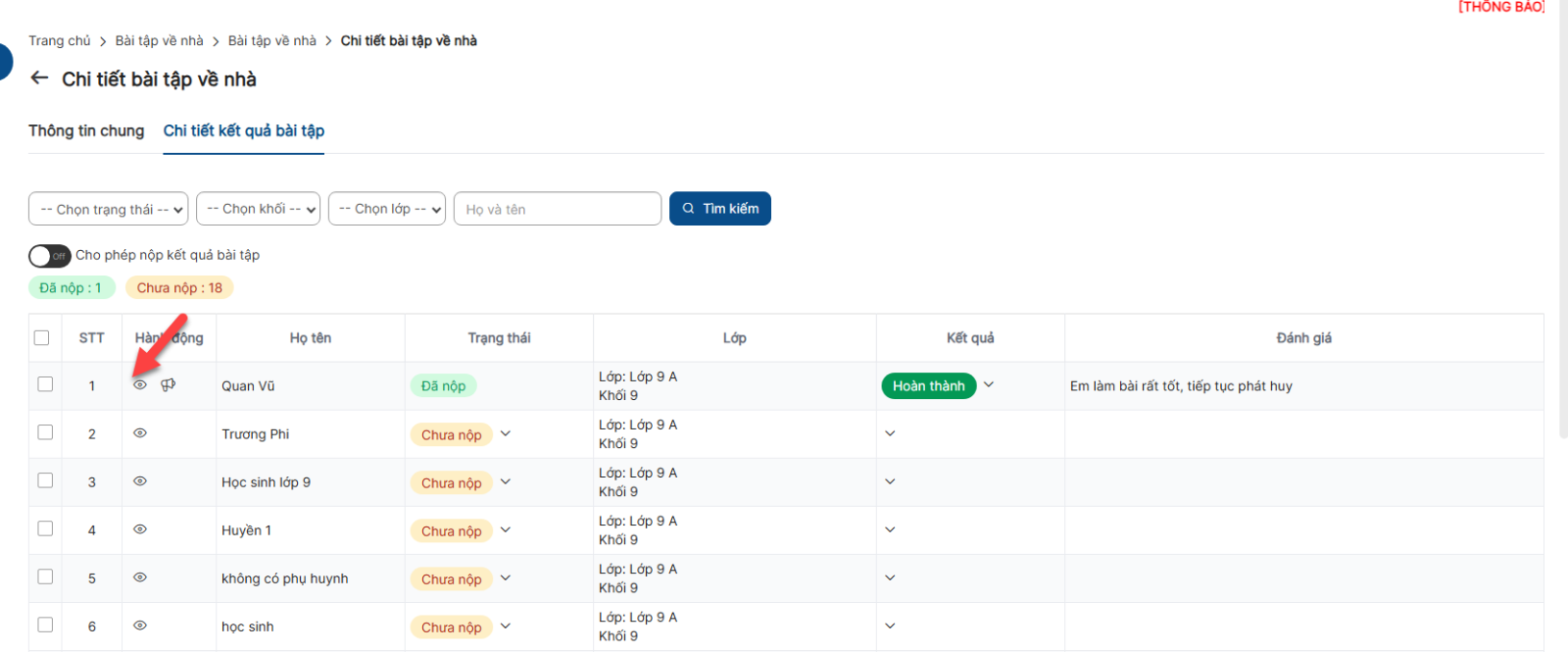The width and height of the screenshot is (1568, 652).
Task: Toggle Cho phép nộp kết quả bài tập switch
Action: (x=49, y=256)
